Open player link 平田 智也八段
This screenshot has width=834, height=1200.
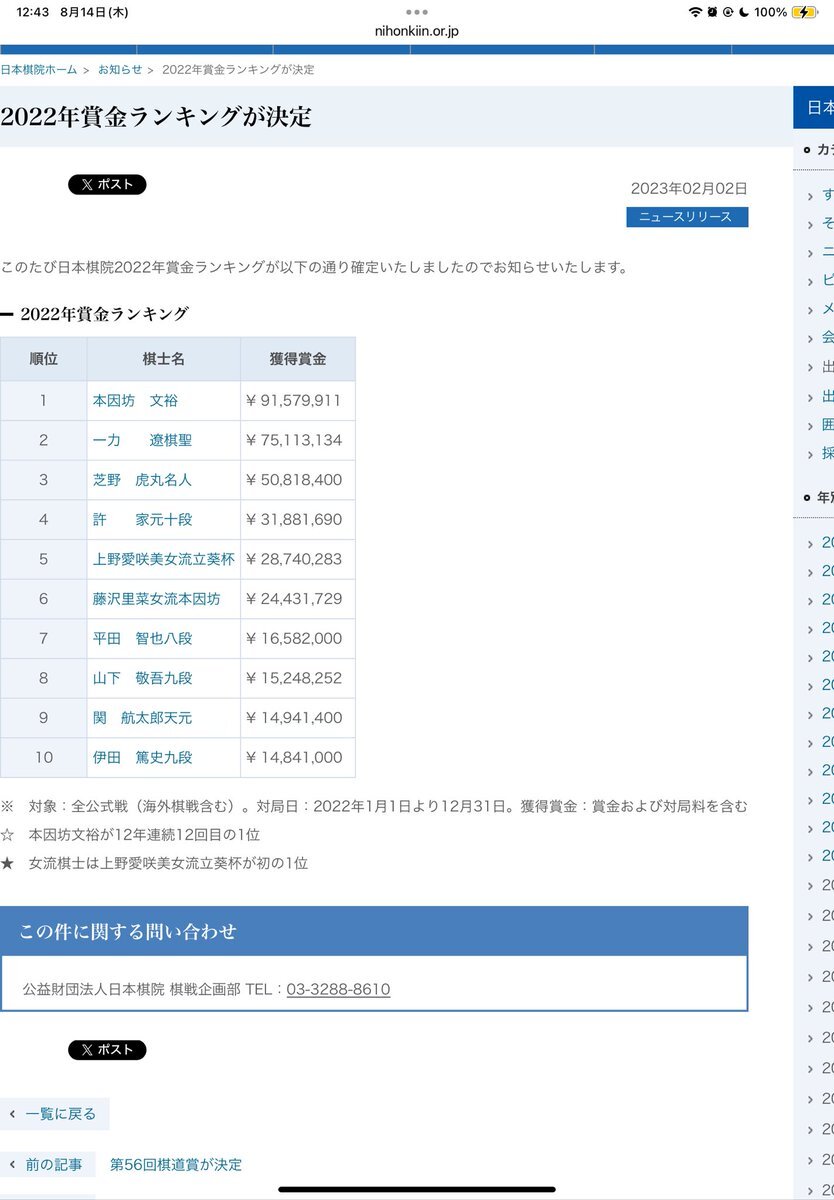pos(142,638)
